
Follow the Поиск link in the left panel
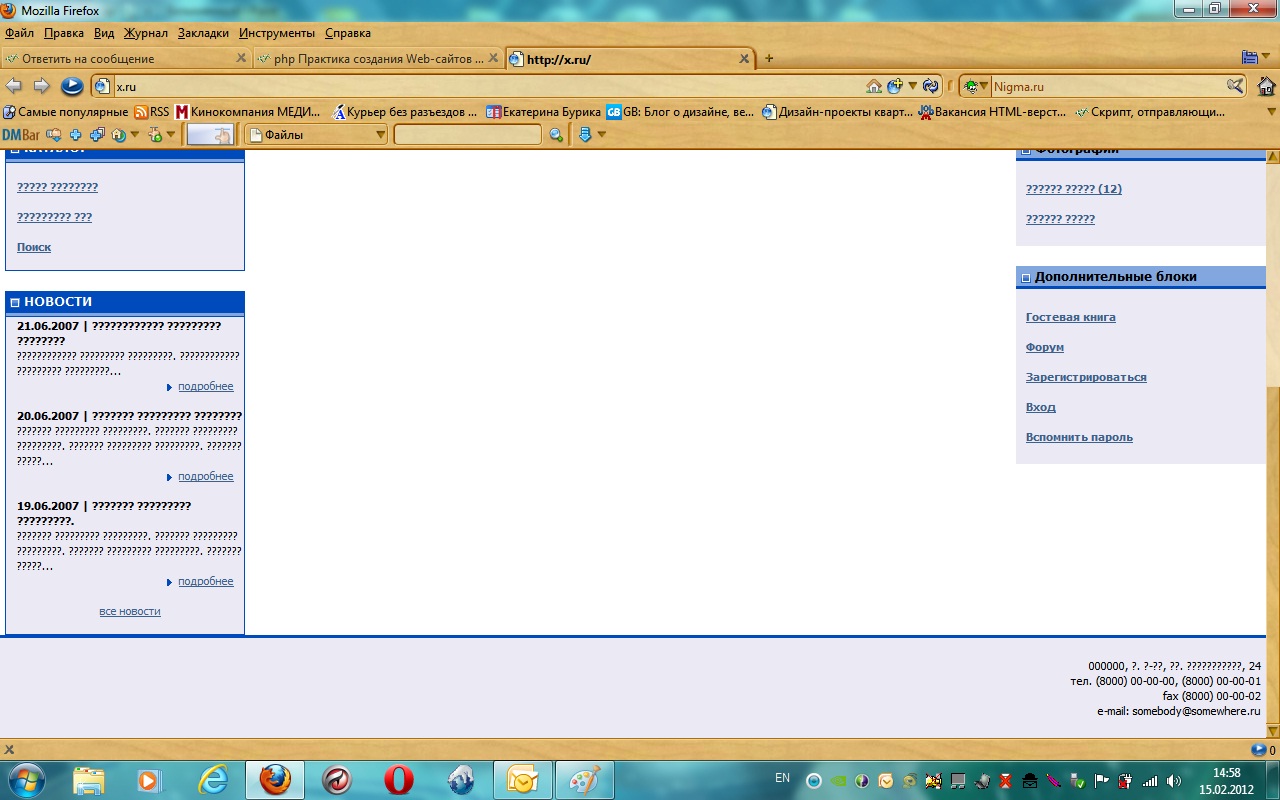[x=34, y=247]
